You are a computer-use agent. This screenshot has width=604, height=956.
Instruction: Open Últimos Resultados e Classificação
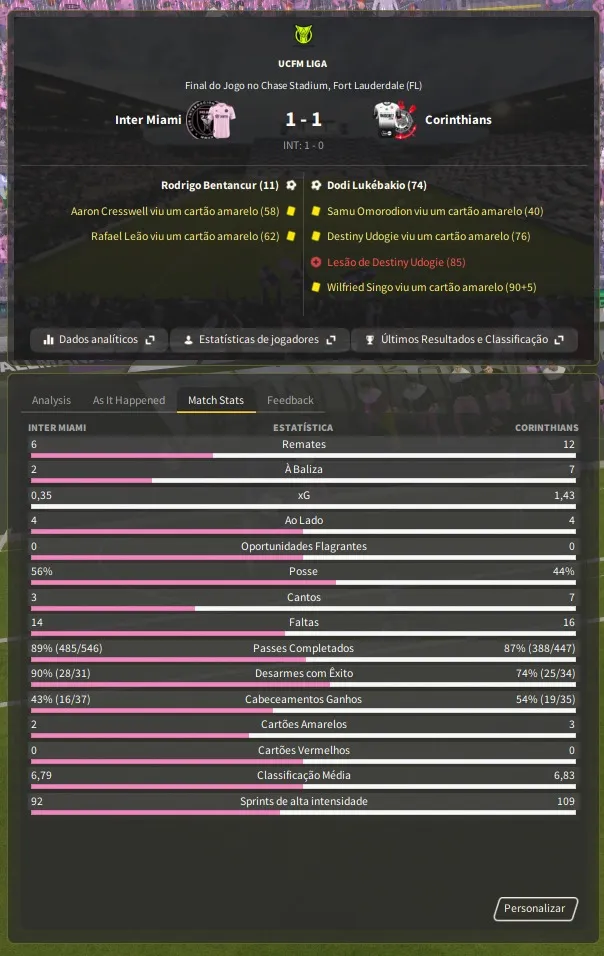click(x=464, y=340)
